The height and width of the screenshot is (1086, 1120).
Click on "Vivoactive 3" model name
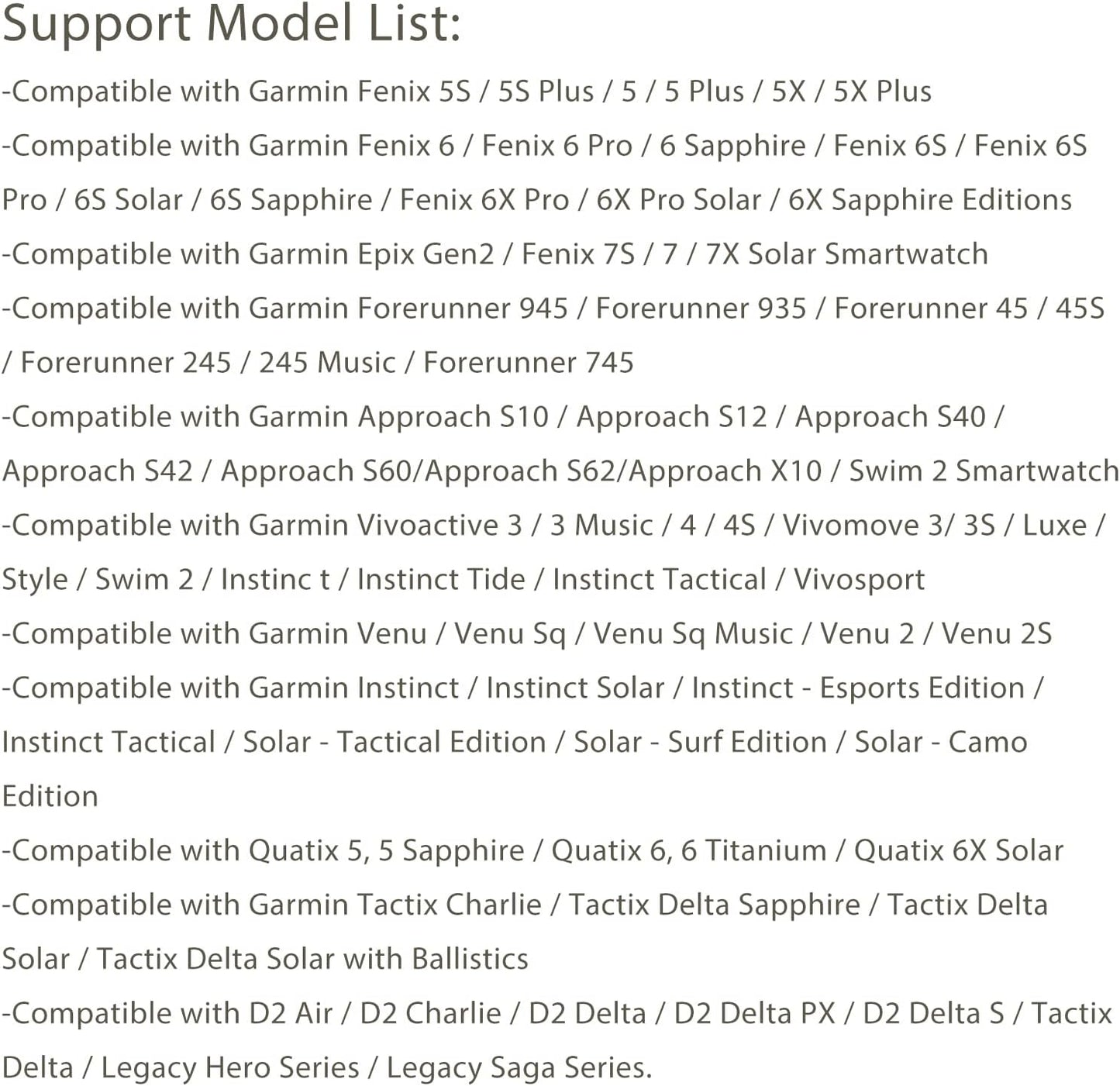[x=439, y=526]
